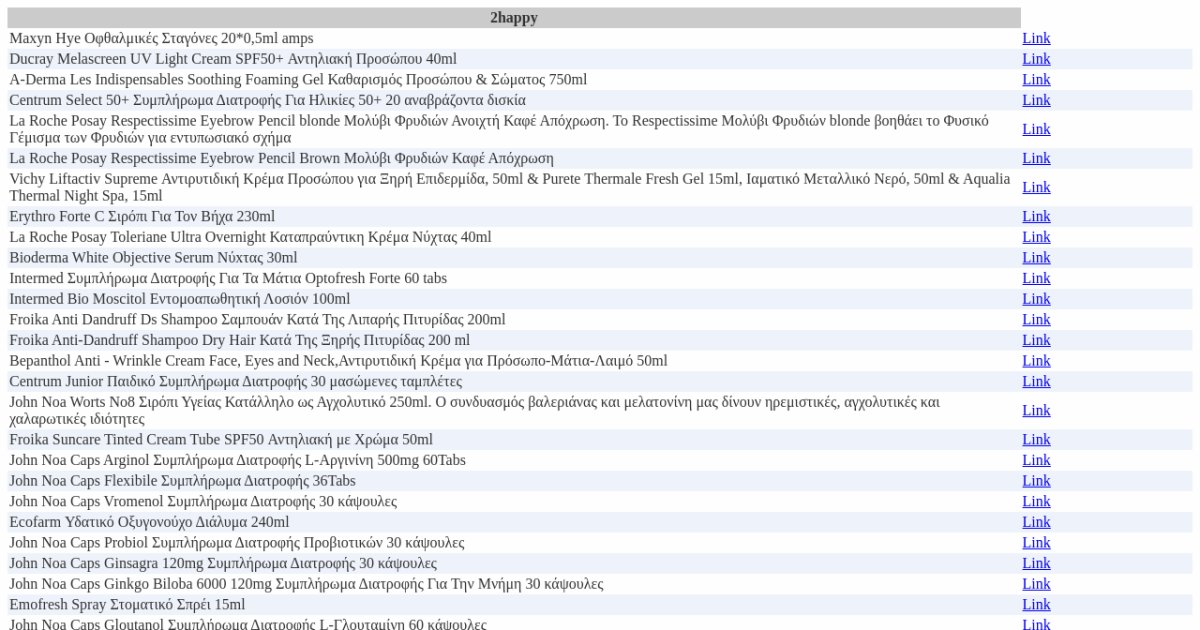The height and width of the screenshot is (630, 1200).
Task: Click the Emofresh Spray product name text
Action: [127, 605]
